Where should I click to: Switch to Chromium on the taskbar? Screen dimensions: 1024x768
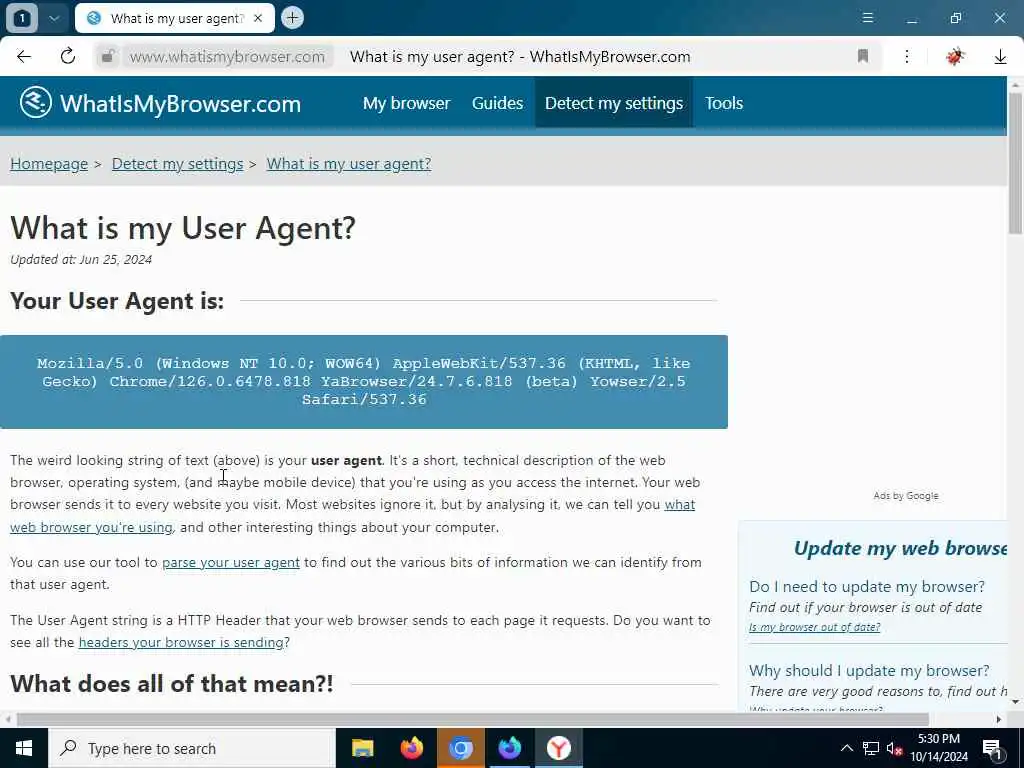click(460, 748)
